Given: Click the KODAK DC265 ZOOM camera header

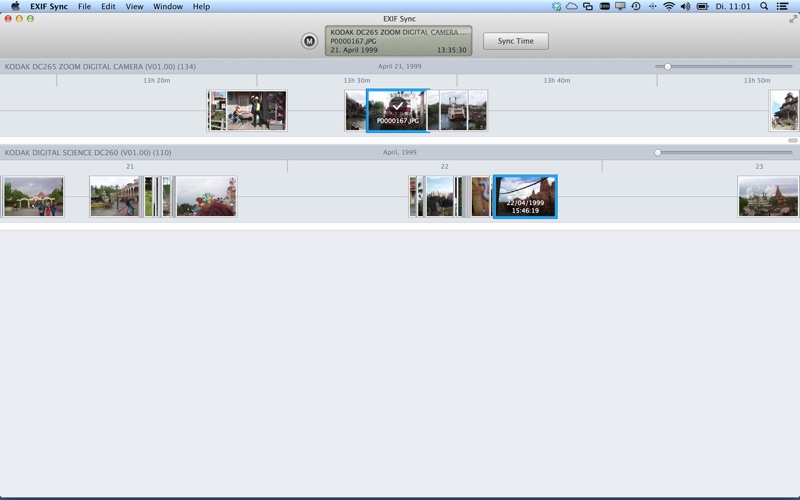Looking at the screenshot, I should (x=101, y=66).
